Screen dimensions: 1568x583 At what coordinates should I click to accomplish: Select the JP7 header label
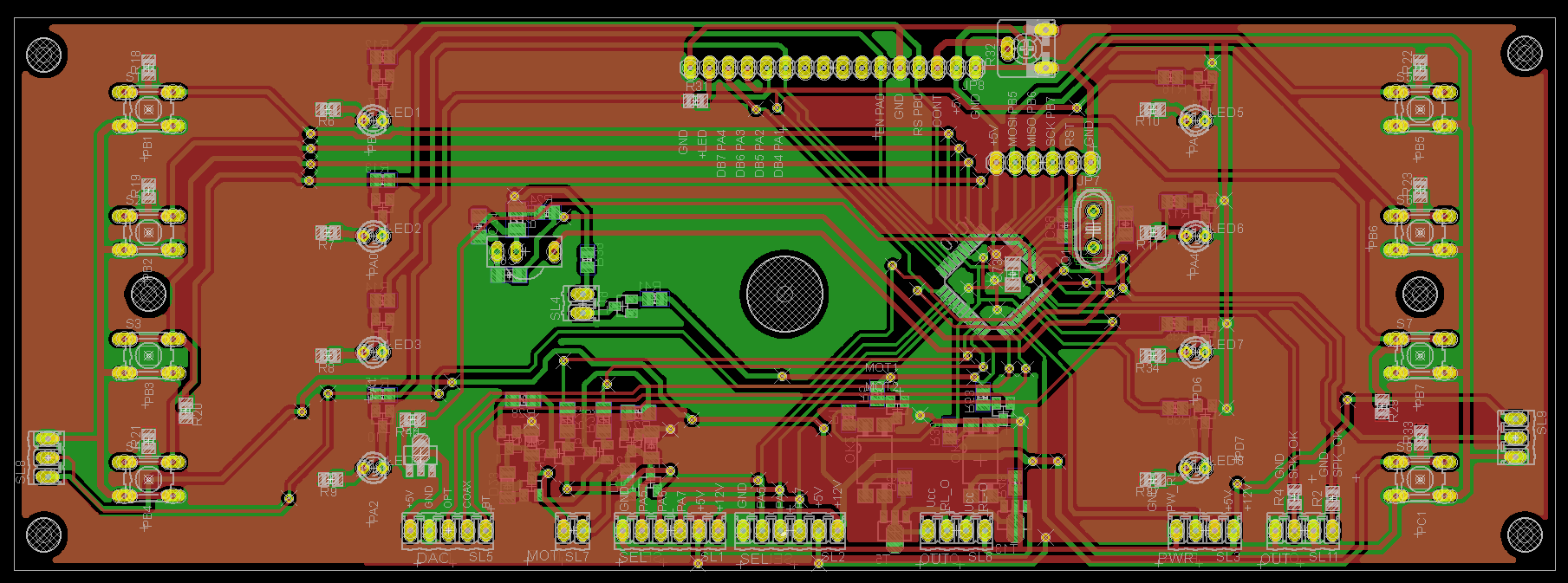[x=1089, y=181]
